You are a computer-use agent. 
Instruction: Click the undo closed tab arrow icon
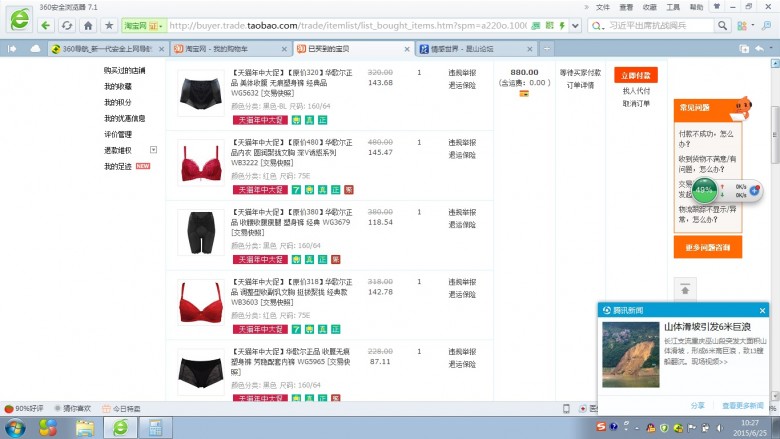[759, 49]
